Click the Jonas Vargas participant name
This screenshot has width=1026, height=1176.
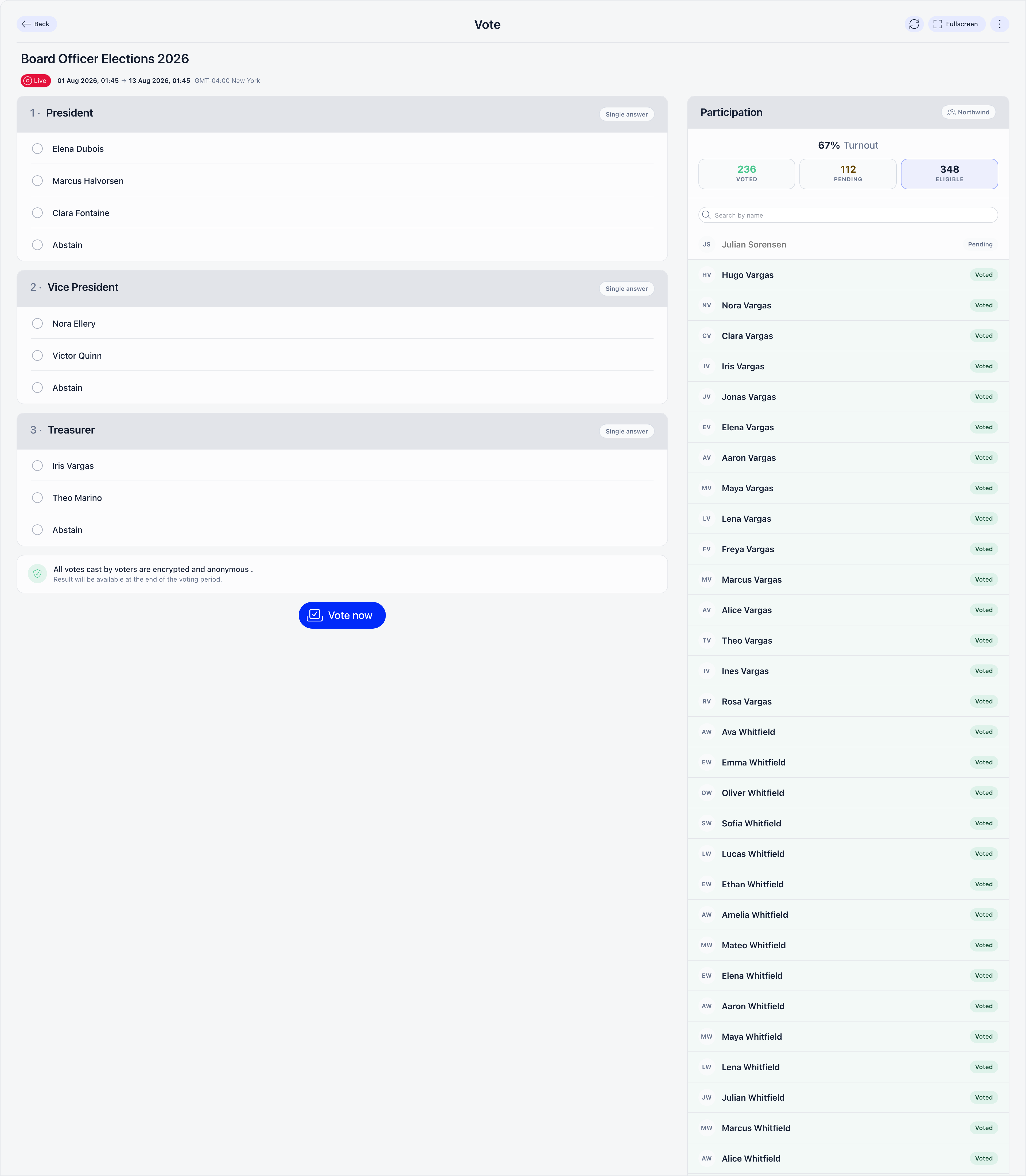(x=749, y=397)
